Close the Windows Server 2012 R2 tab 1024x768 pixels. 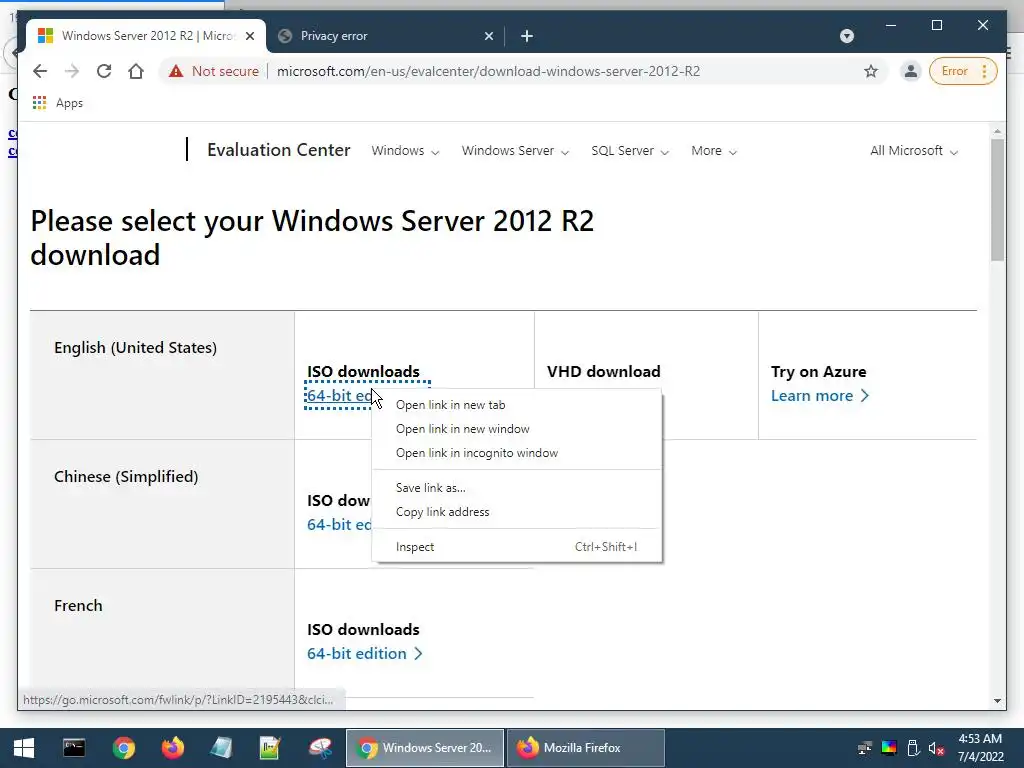pyautogui.click(x=249, y=36)
